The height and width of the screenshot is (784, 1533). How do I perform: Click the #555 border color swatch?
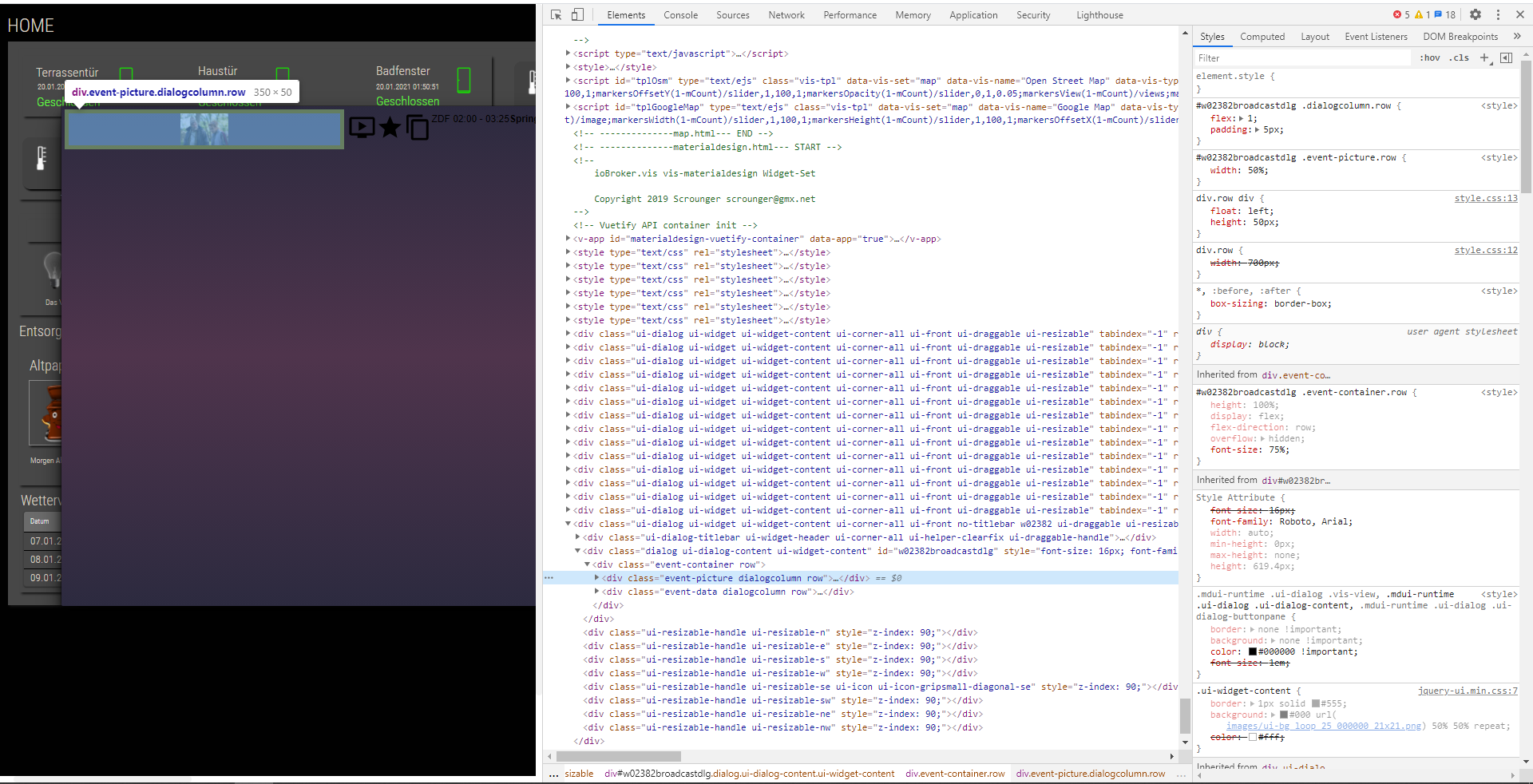click(1316, 703)
